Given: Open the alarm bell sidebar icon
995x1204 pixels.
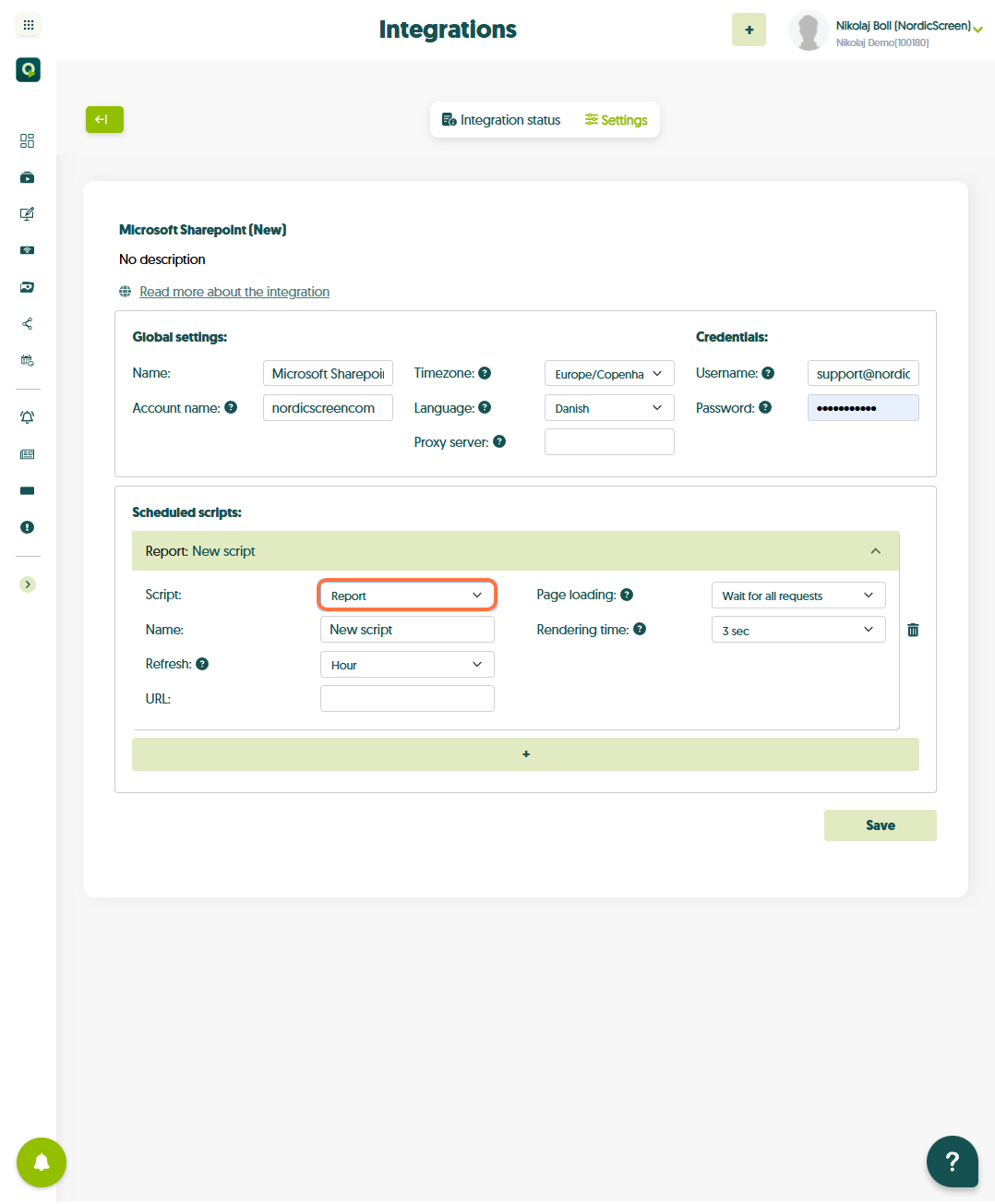Looking at the screenshot, I should point(28,417).
